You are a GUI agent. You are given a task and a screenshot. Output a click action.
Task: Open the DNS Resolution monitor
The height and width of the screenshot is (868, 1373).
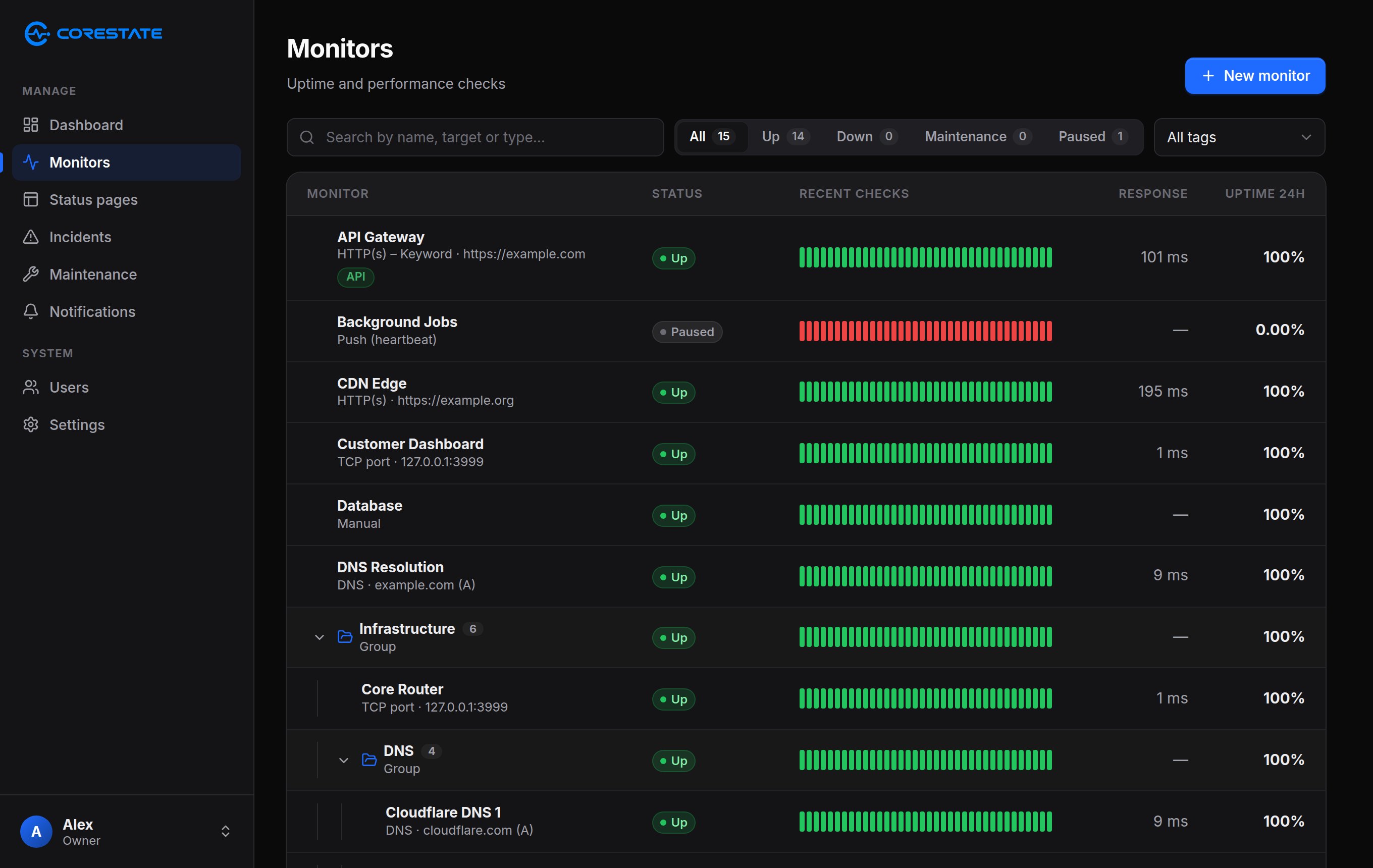click(x=390, y=567)
